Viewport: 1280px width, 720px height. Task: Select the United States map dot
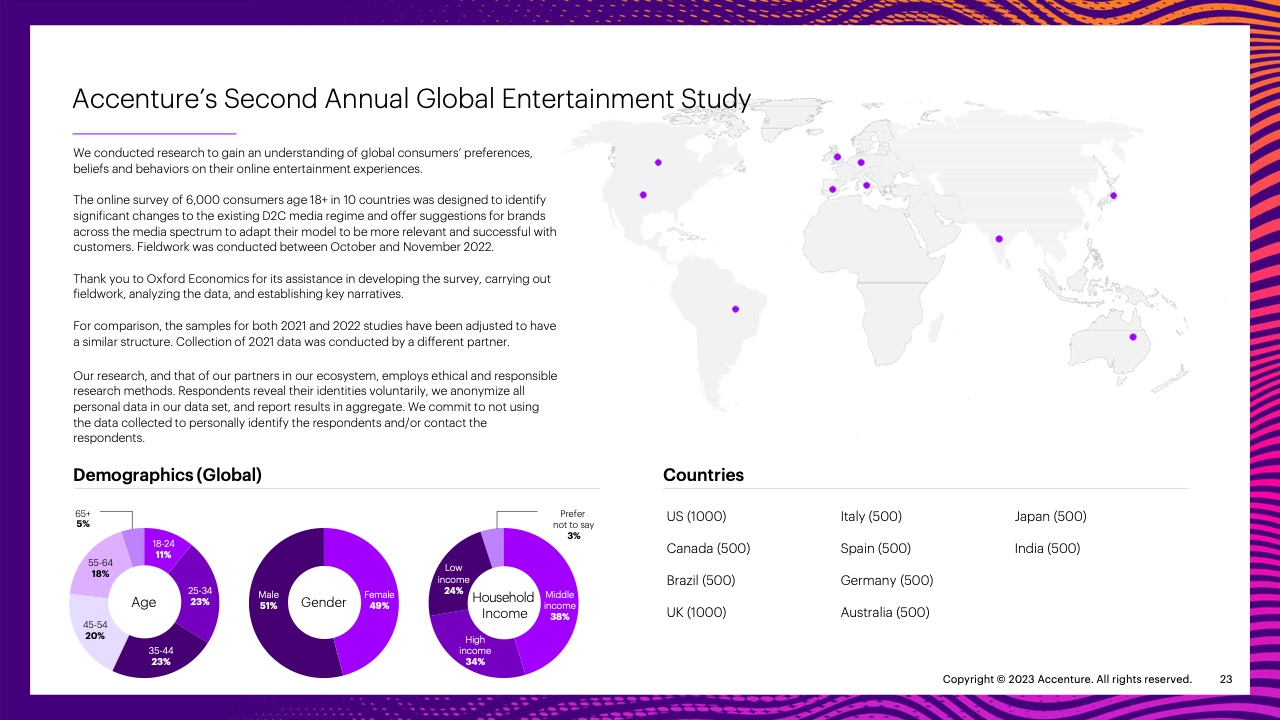point(643,194)
